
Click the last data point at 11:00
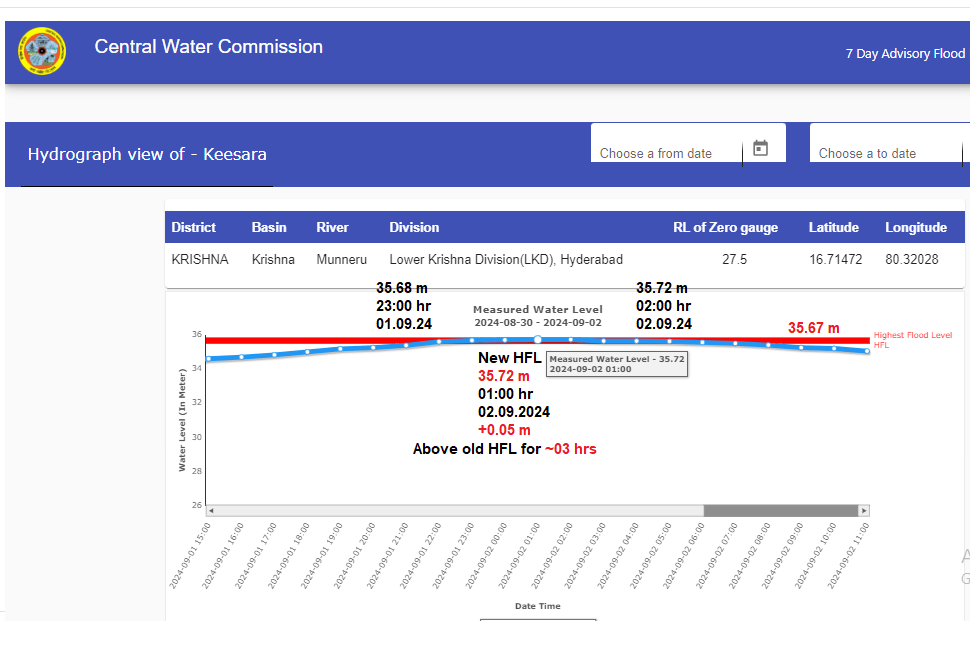(867, 351)
